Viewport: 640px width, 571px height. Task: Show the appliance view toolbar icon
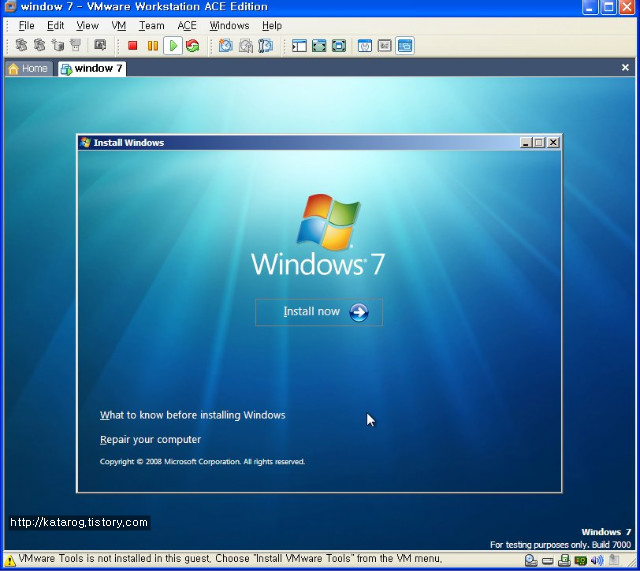pyautogui.click(x=384, y=46)
